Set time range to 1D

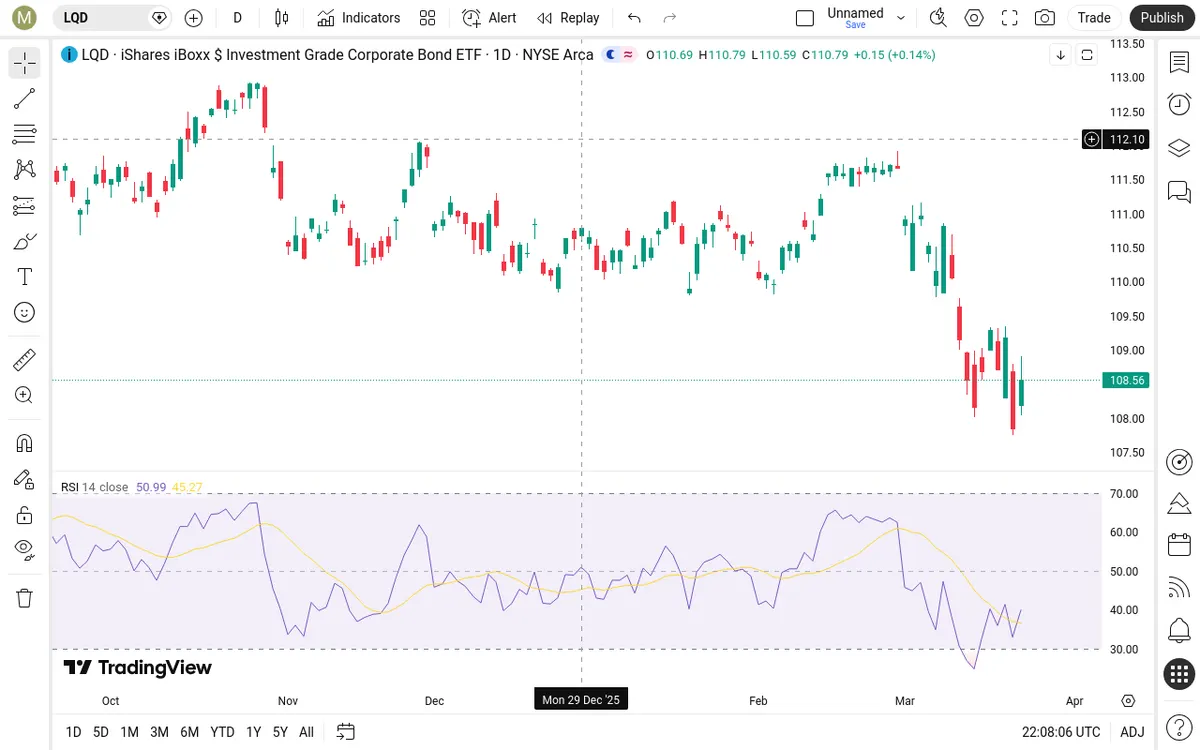tap(73, 732)
